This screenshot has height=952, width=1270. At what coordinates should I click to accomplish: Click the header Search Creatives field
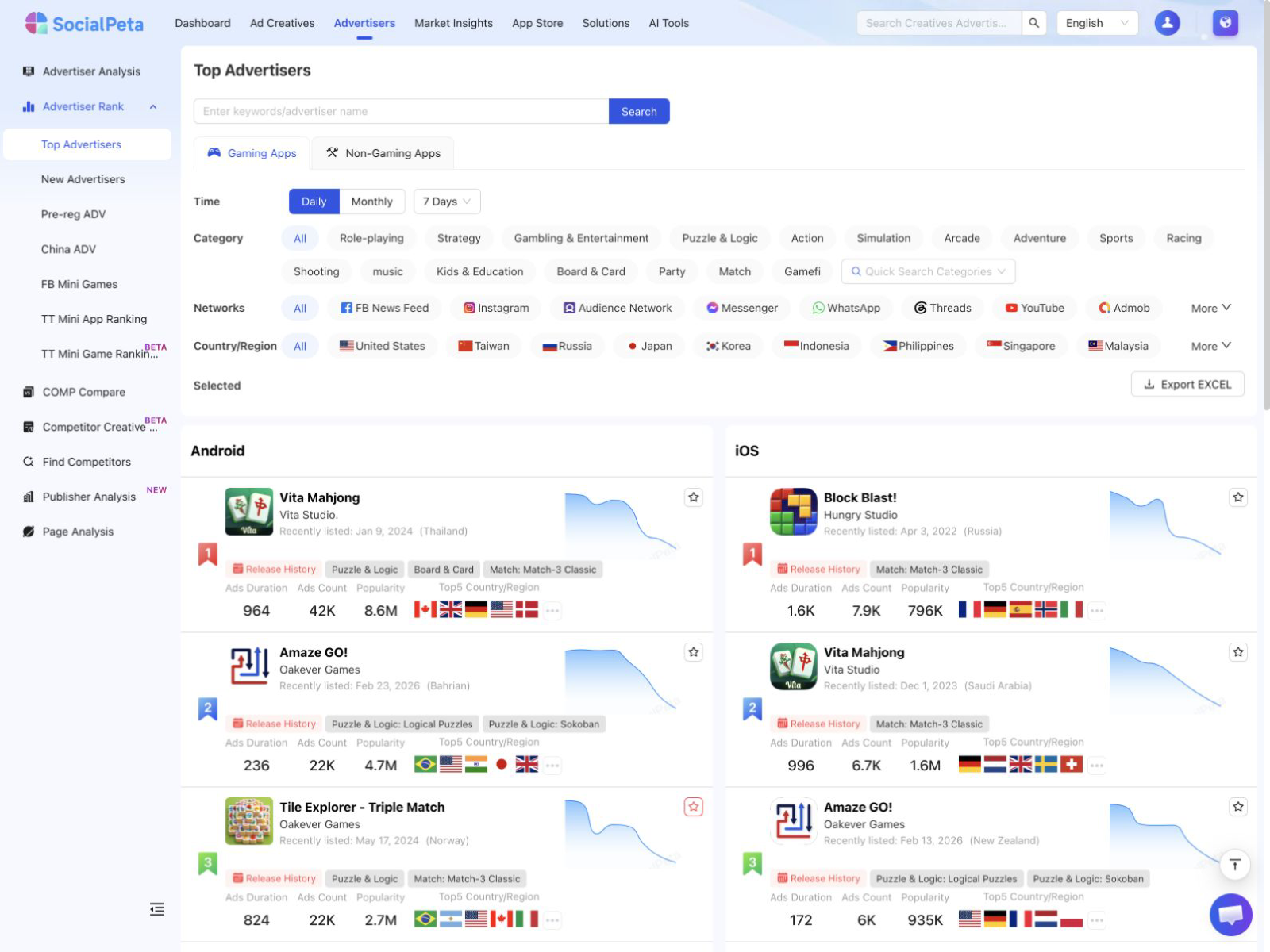click(940, 23)
